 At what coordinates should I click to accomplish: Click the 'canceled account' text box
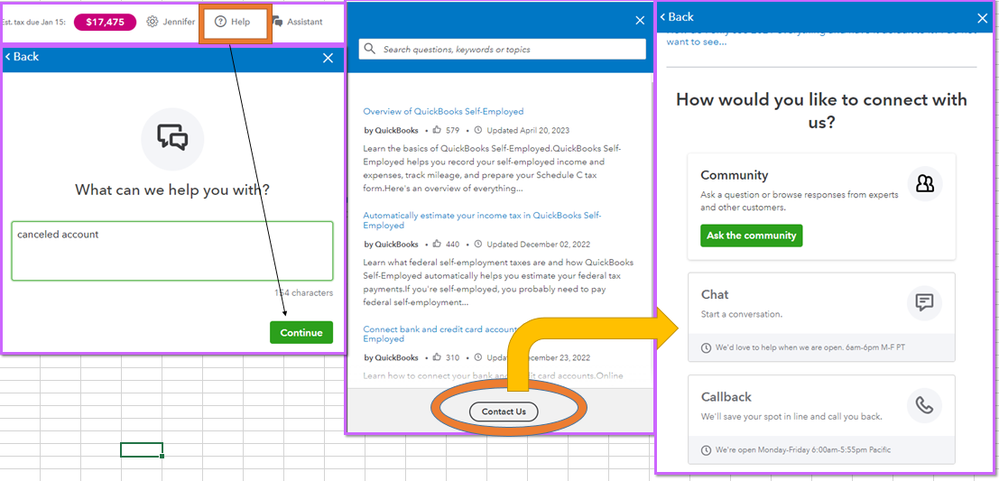tap(172, 251)
